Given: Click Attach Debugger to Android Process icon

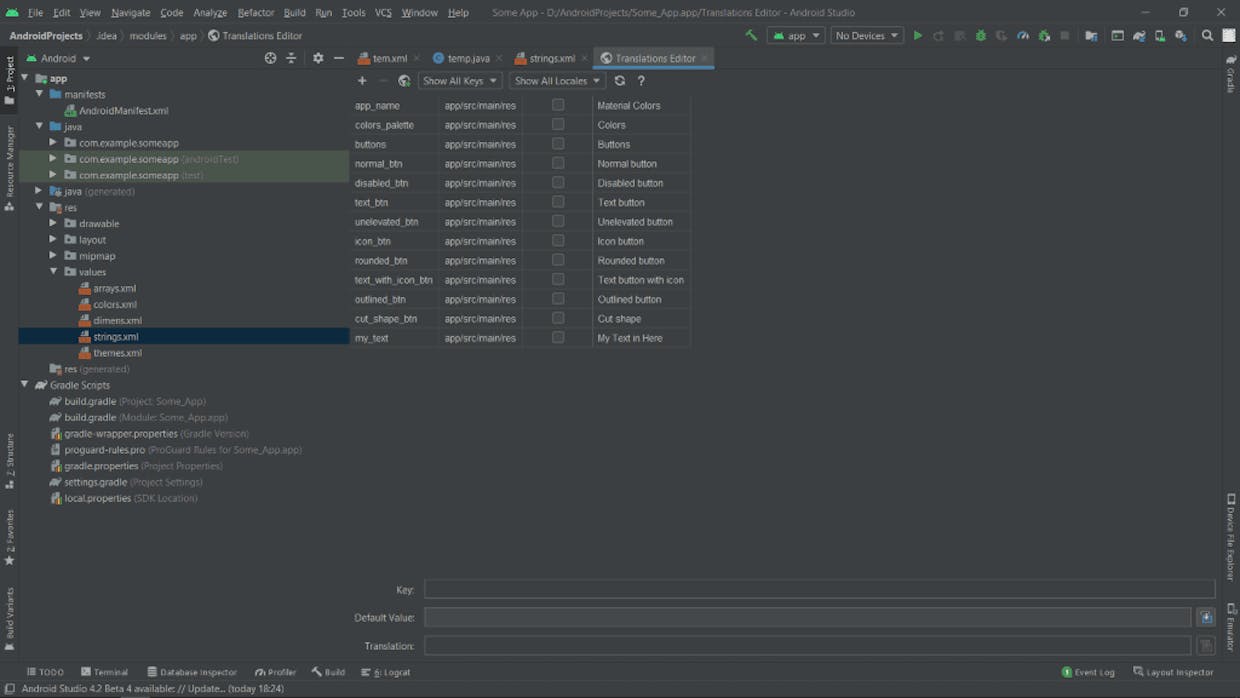Looking at the screenshot, I should pos(1044,35).
